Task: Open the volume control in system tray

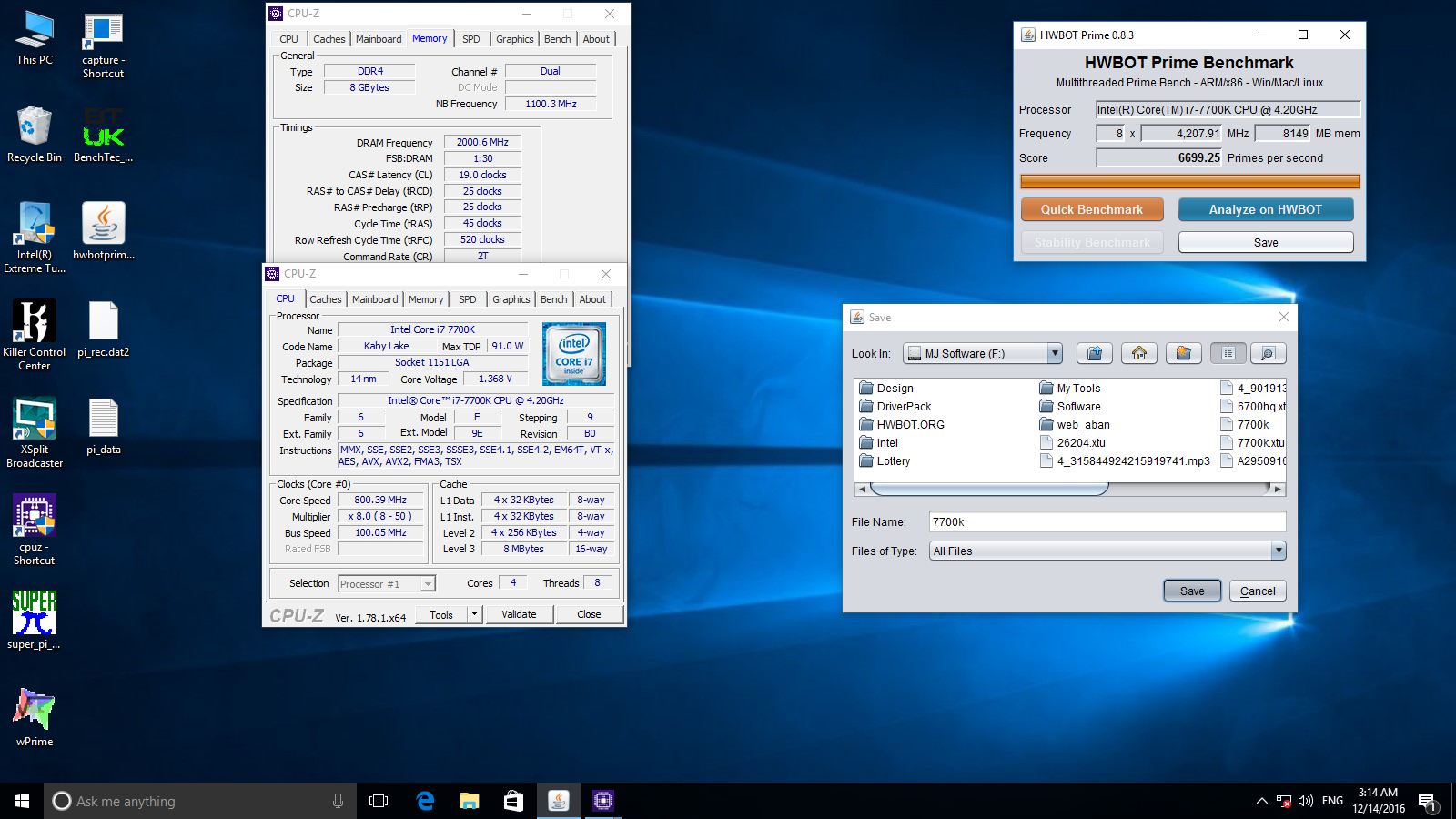Action: (1306, 801)
